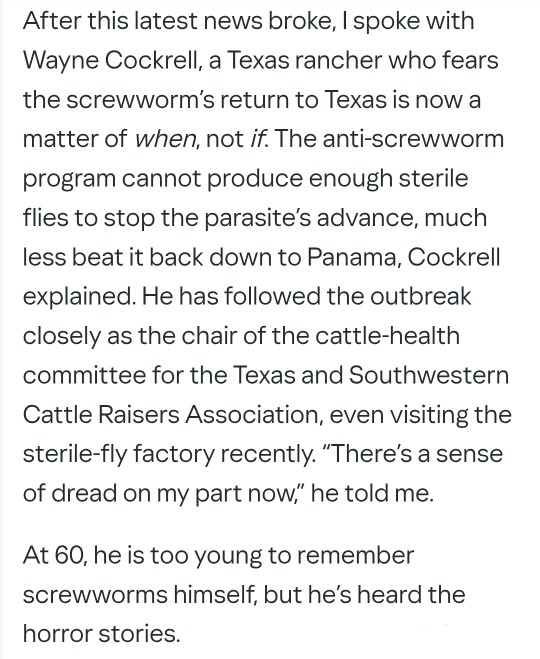Click the phrase "he told me"
Viewport: 540px width, 659px height.
(x=372, y=493)
